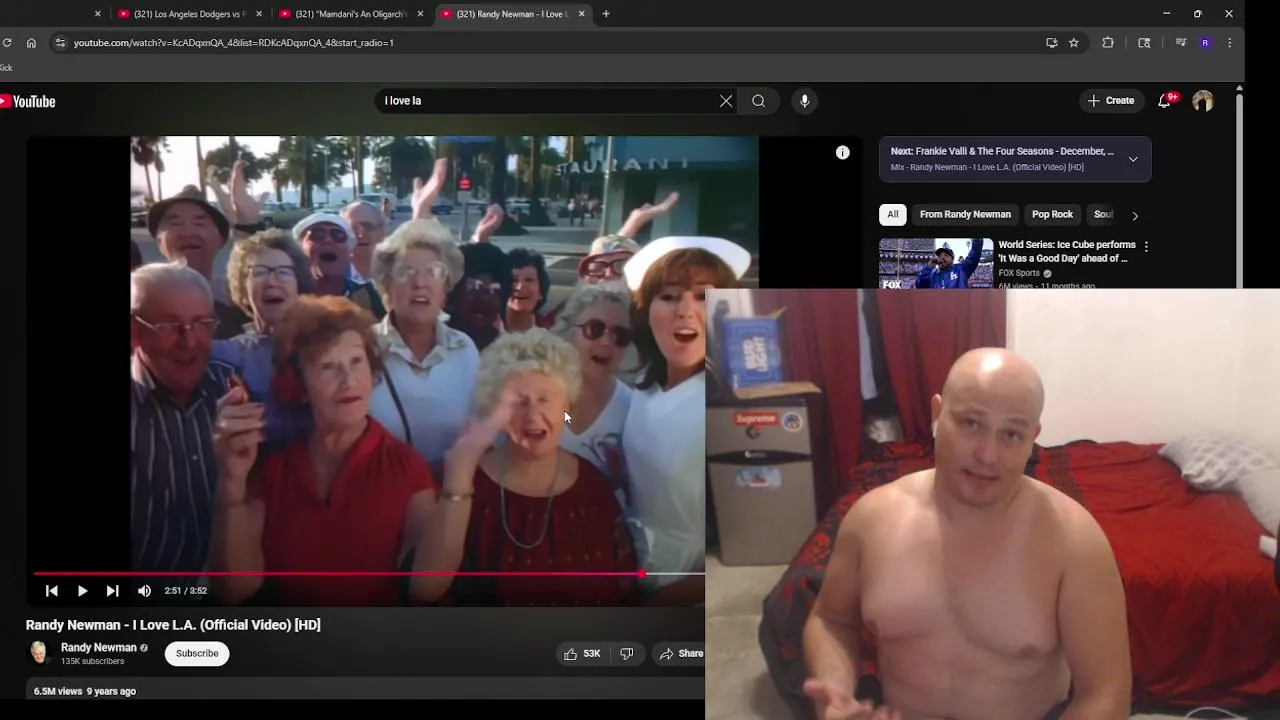Click the video timestamp 2:51 / 3:52
The image size is (1280, 720).
pos(186,591)
